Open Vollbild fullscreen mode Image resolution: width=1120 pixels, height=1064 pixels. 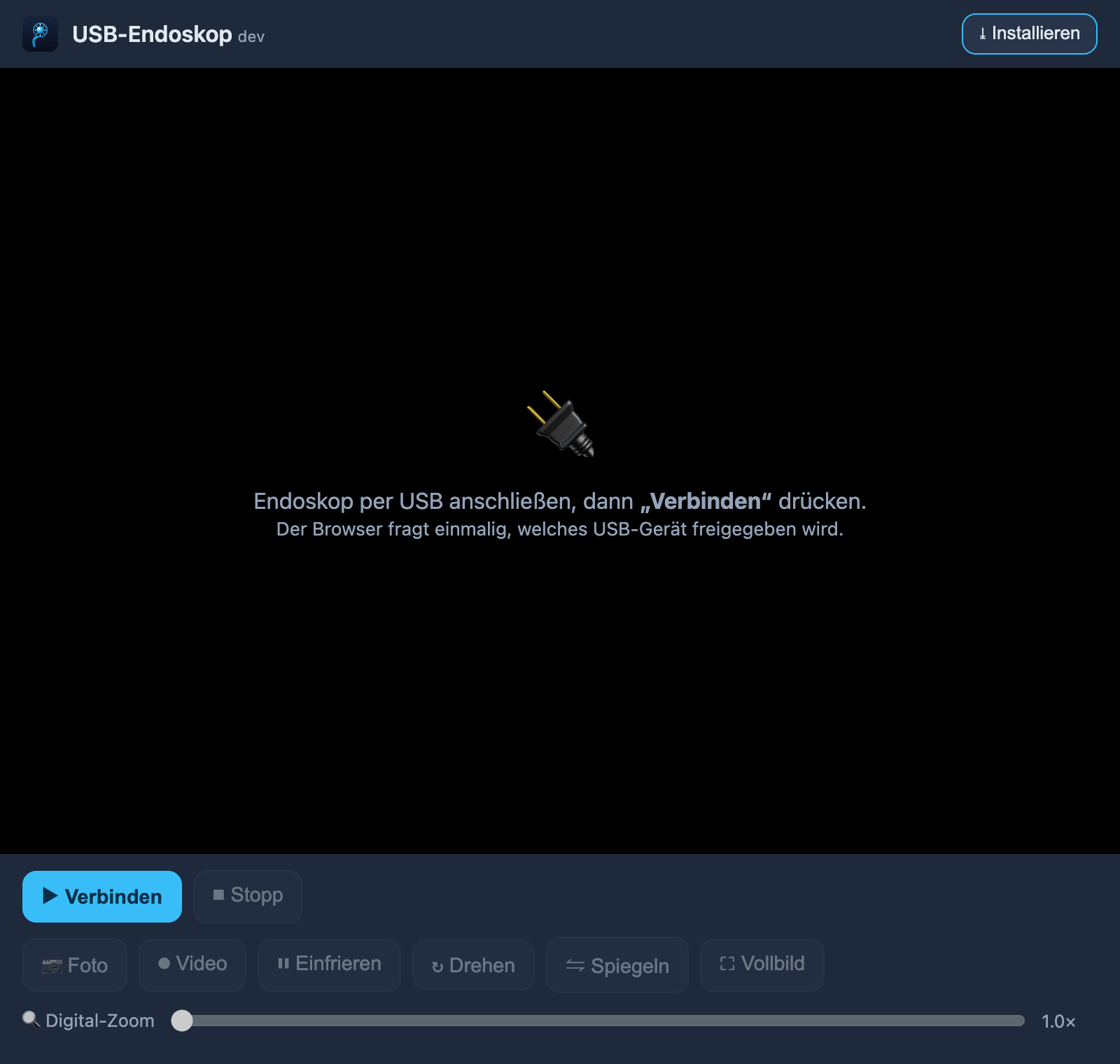[762, 965]
